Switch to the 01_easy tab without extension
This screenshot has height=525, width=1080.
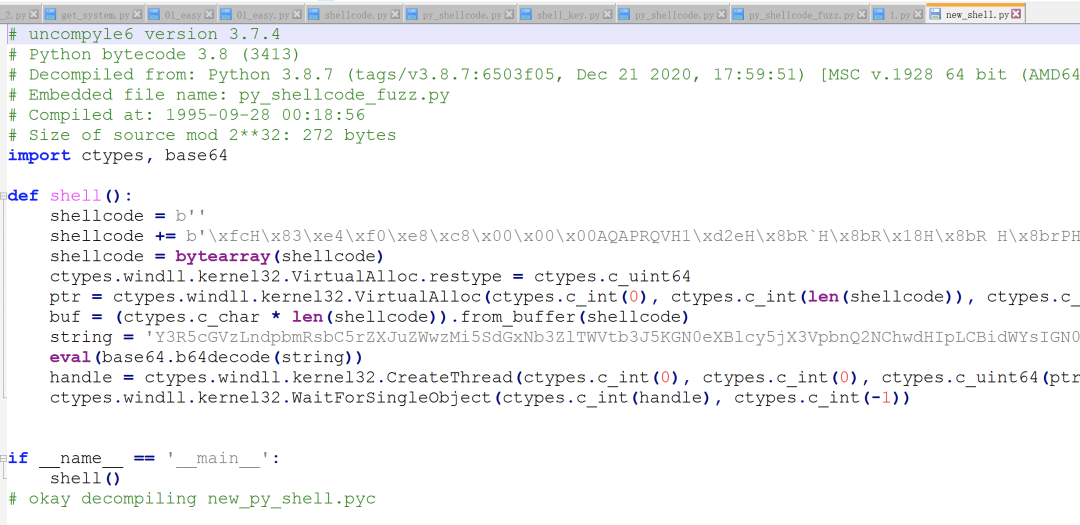click(x=181, y=14)
